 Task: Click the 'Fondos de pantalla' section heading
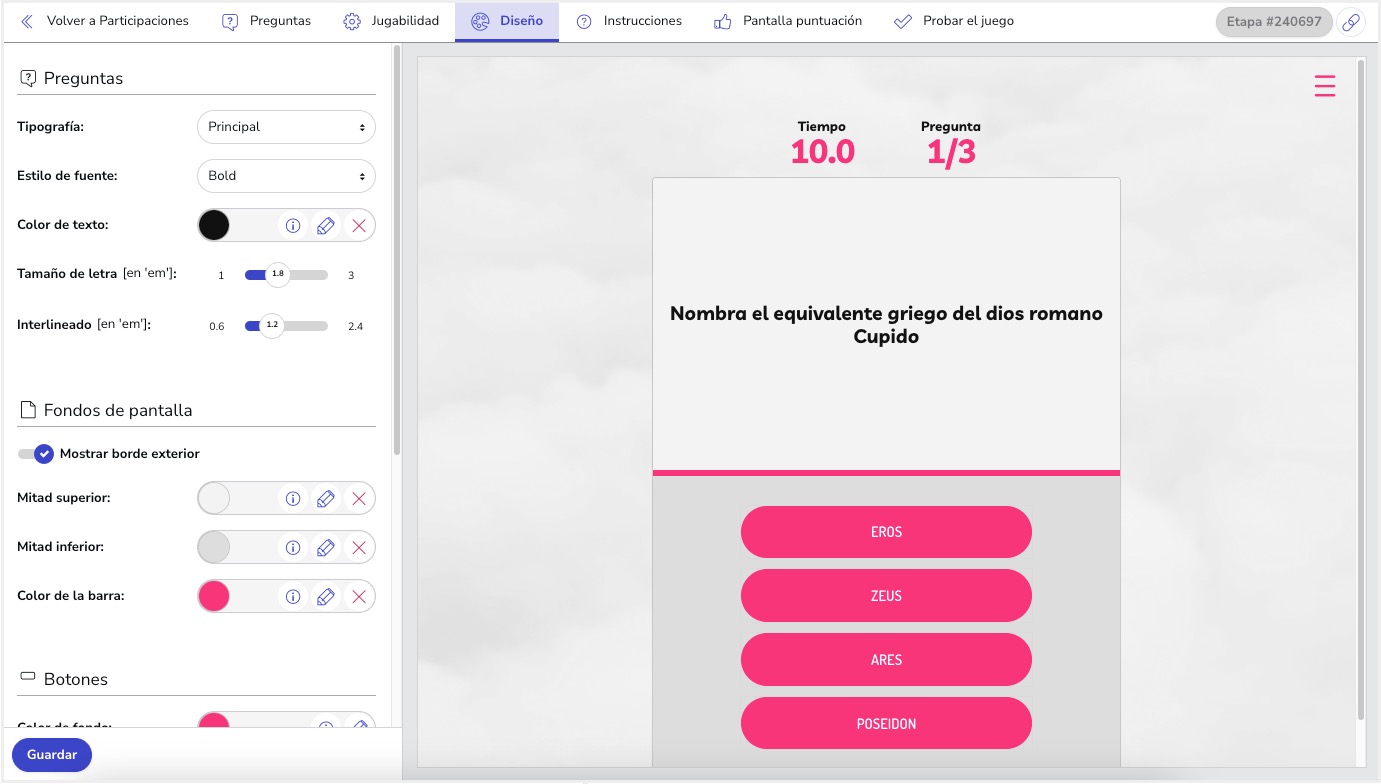118,410
